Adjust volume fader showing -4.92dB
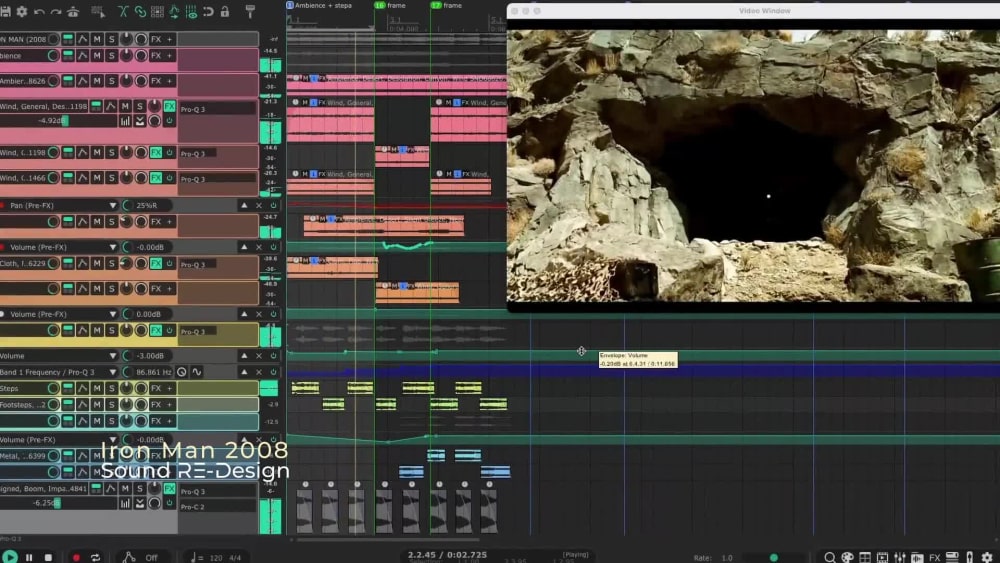This screenshot has height=563, width=1000. click(x=65, y=121)
